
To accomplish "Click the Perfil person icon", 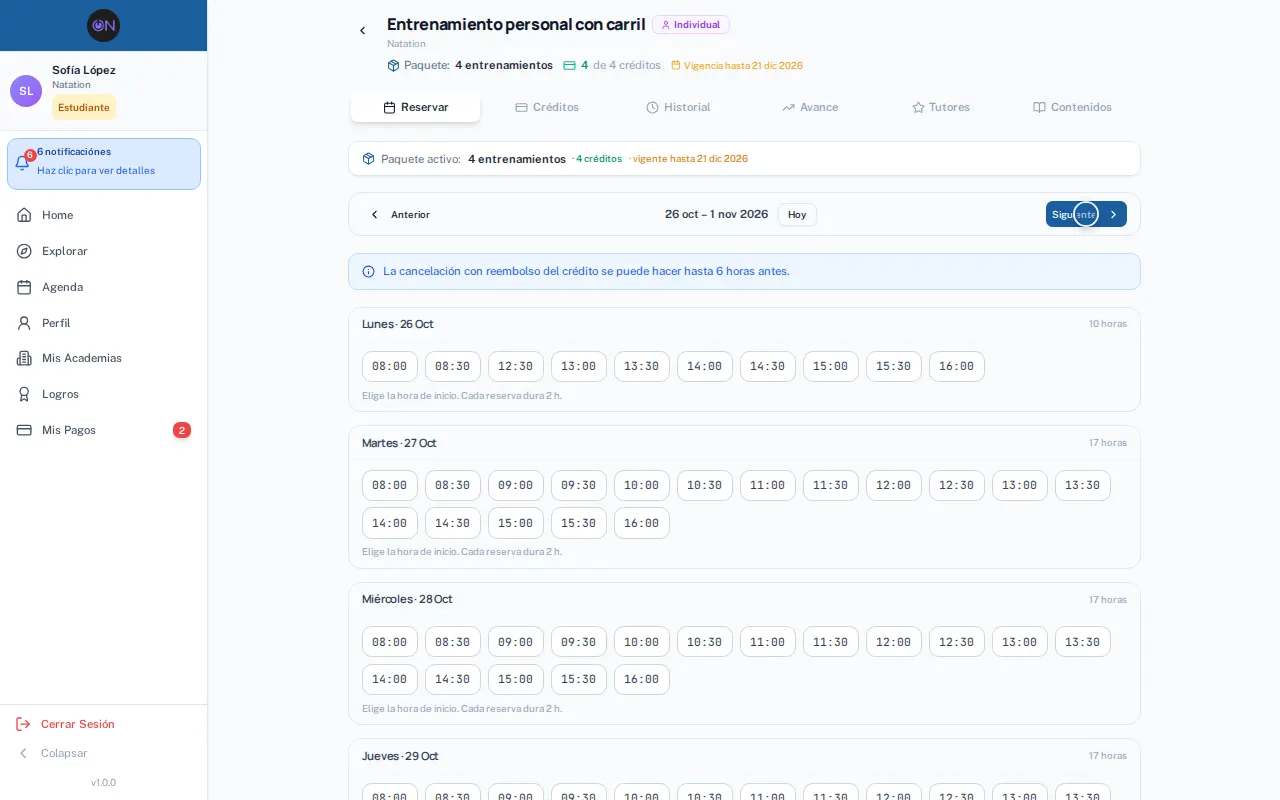I will pyautogui.click(x=24, y=323).
